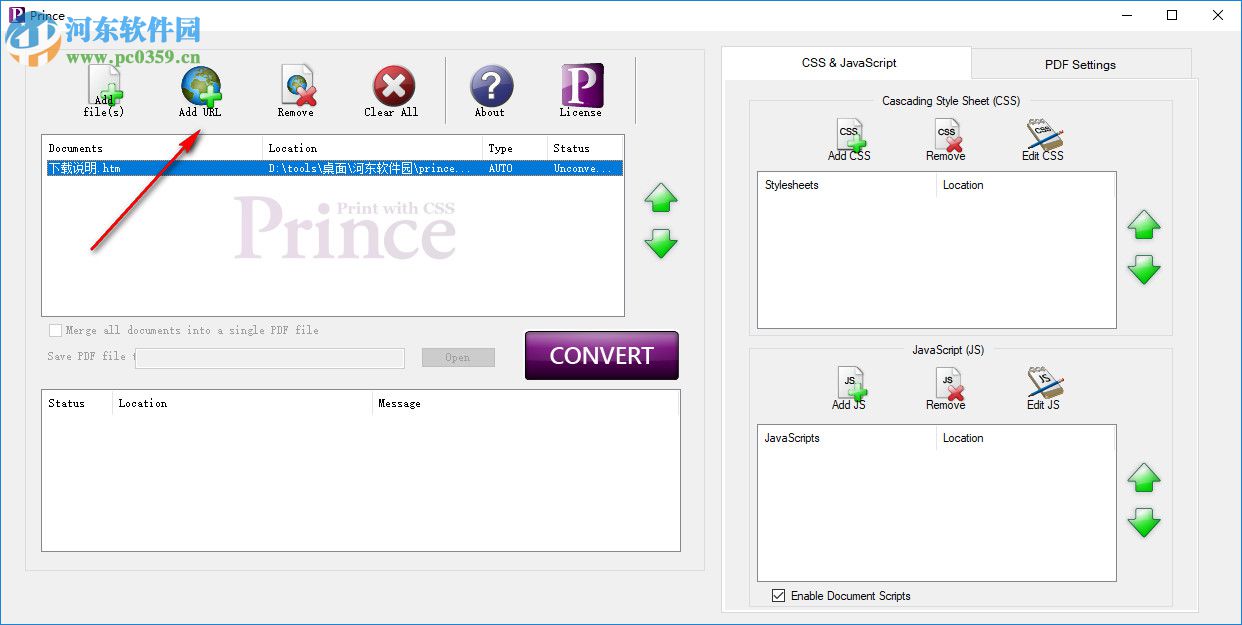The width and height of the screenshot is (1242, 625).
Task: Move stylesheet up with green arrow
Action: coord(1144,224)
